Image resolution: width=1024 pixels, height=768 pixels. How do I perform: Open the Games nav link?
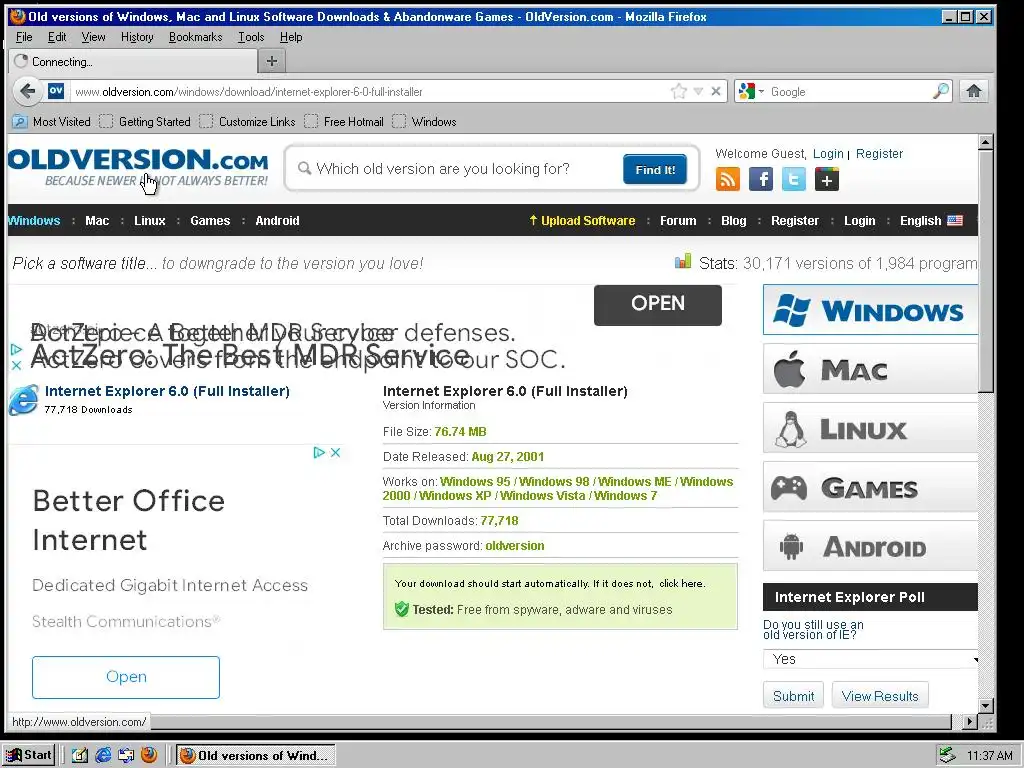click(x=210, y=221)
